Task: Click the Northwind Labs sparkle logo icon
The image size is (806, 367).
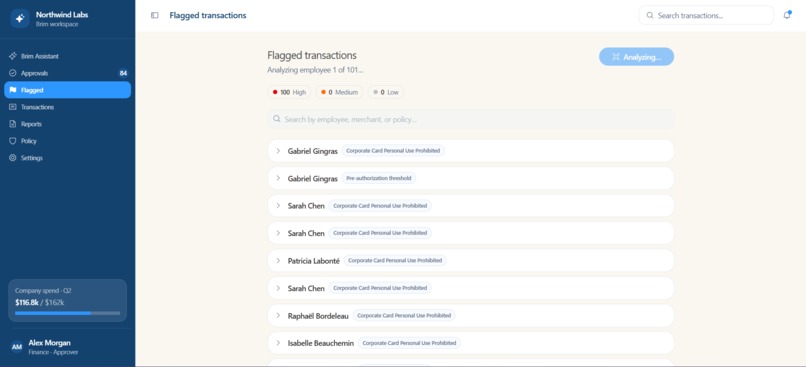Action: point(20,19)
